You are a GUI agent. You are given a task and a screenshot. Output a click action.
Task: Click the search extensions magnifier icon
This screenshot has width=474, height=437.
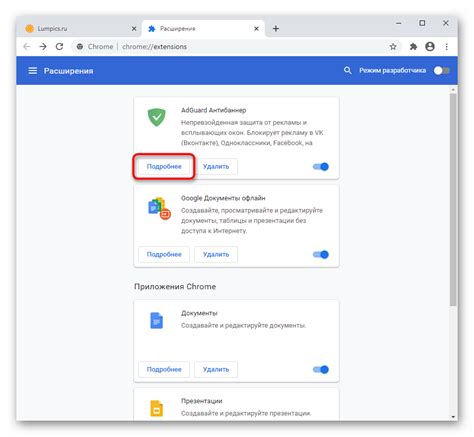(x=347, y=70)
